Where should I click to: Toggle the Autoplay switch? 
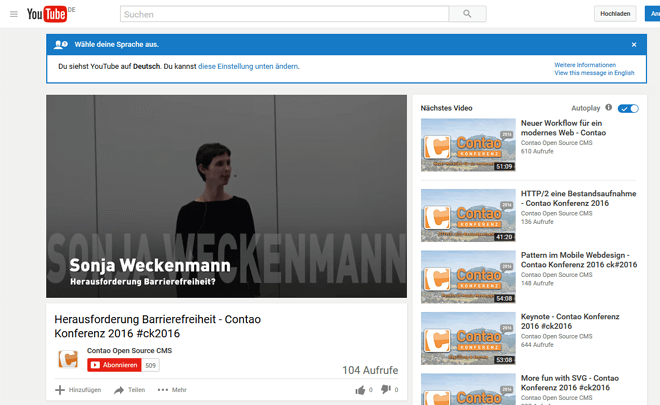(x=628, y=109)
